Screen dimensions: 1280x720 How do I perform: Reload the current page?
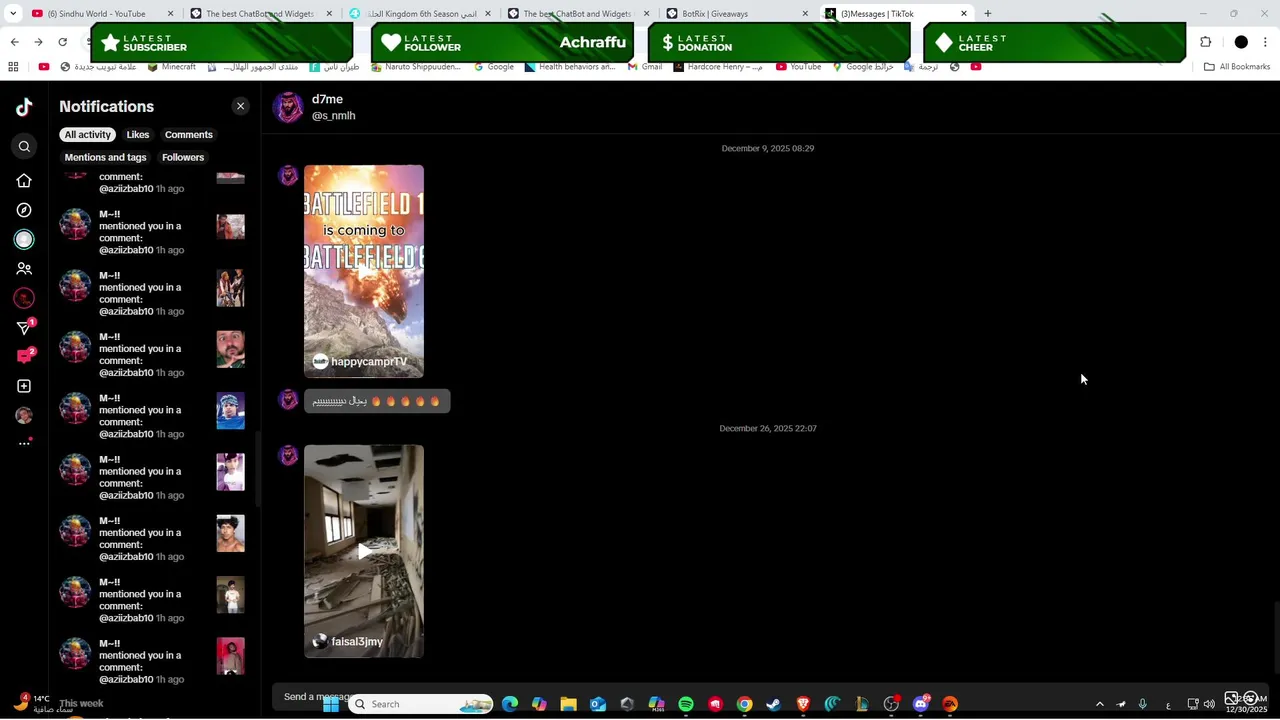[63, 42]
